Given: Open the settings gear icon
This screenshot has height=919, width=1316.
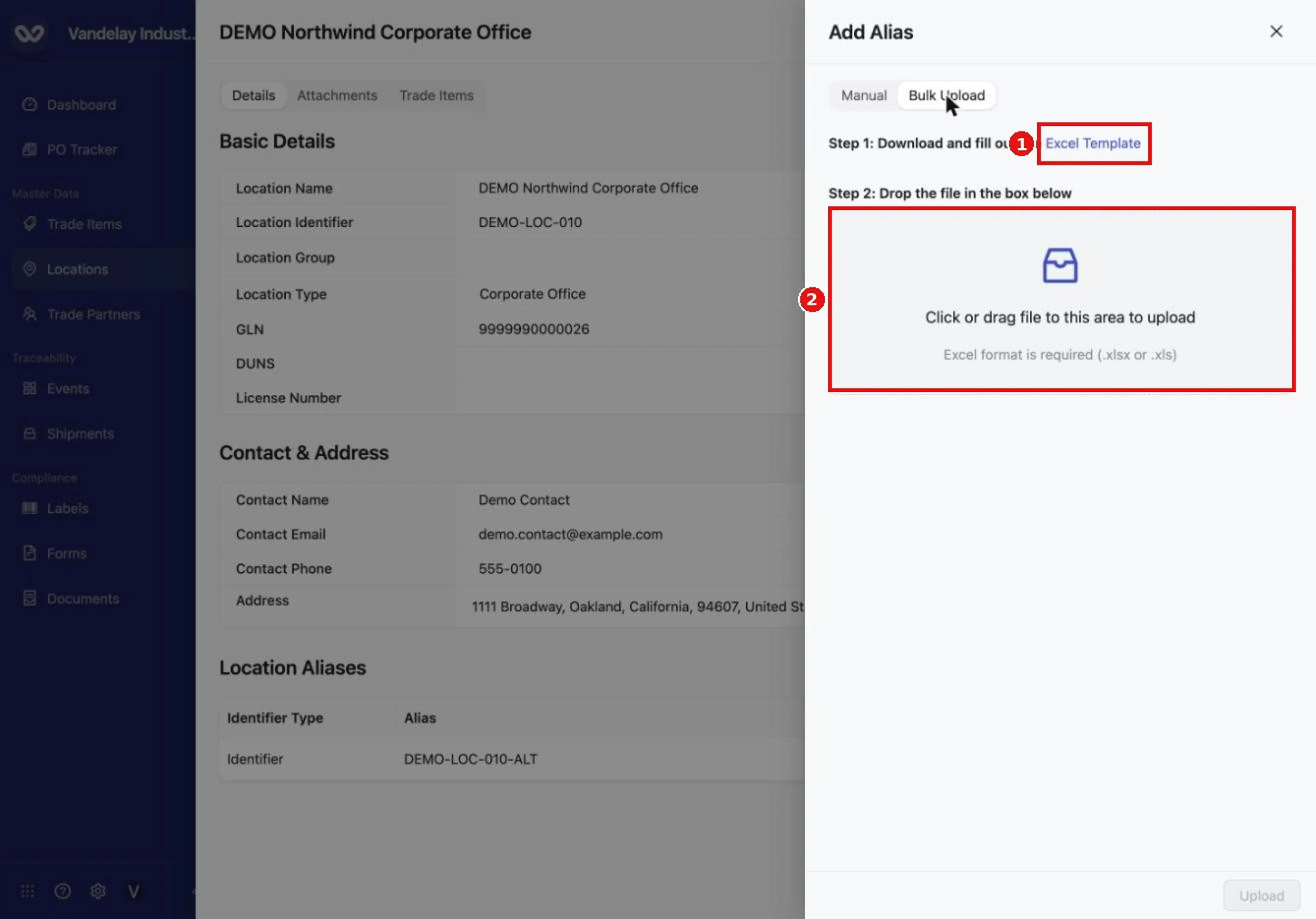Looking at the screenshot, I should coord(98,891).
